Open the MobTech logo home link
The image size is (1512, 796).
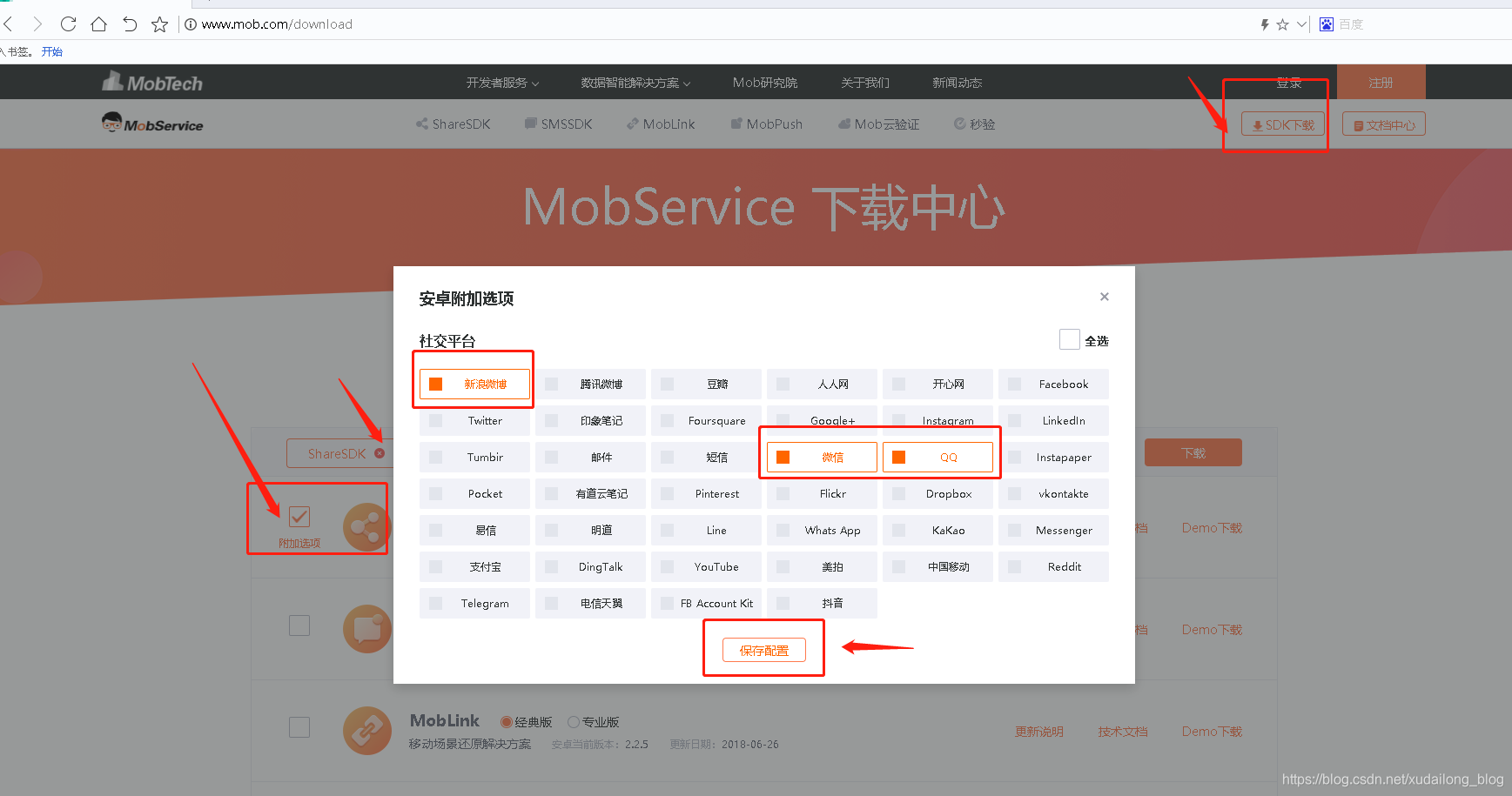152,83
